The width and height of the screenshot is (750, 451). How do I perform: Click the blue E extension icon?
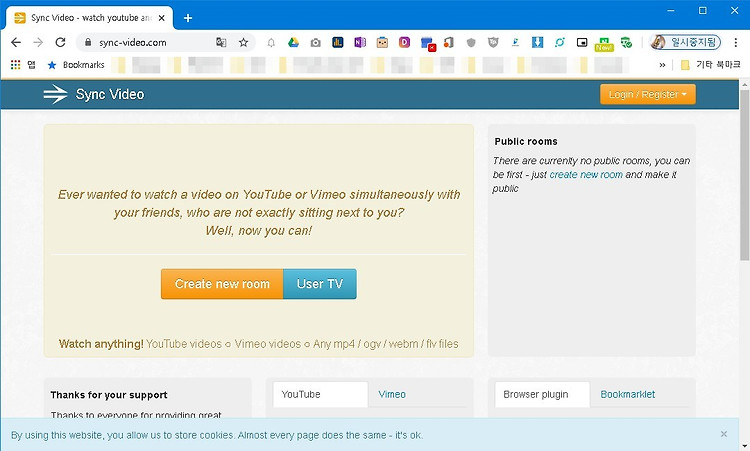click(x=516, y=43)
